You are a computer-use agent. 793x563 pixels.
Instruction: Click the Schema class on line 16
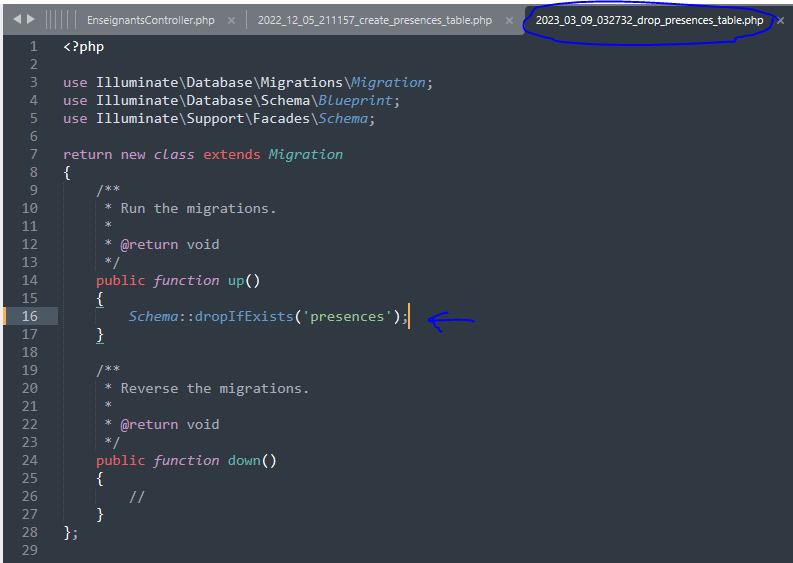(153, 317)
